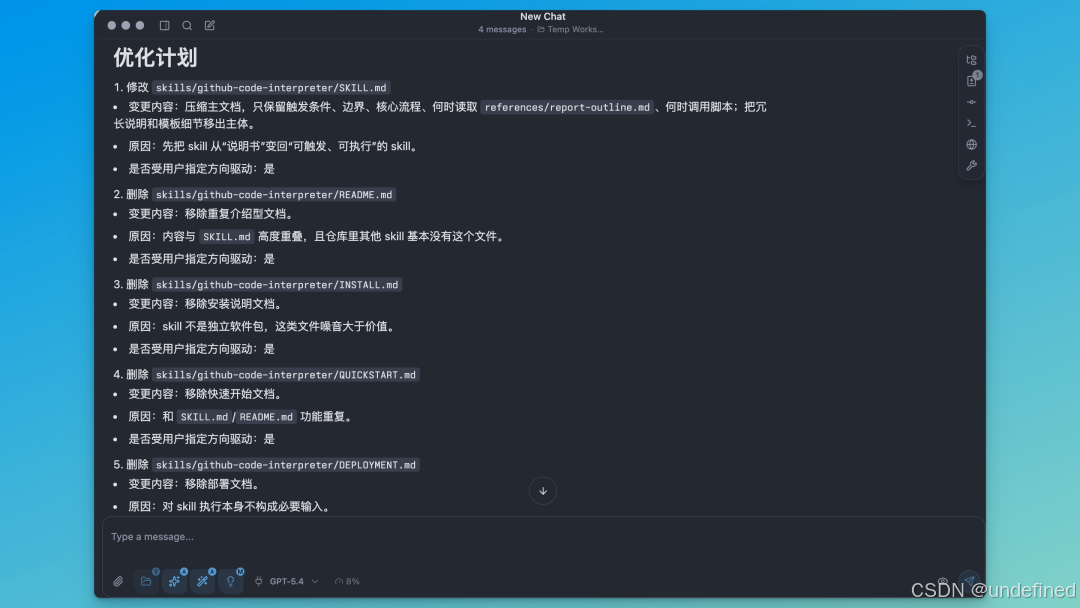Screen dimensions: 1080x608
Task: Click the line 变更内容：移除快速开始文档。
Action: pos(207,394)
